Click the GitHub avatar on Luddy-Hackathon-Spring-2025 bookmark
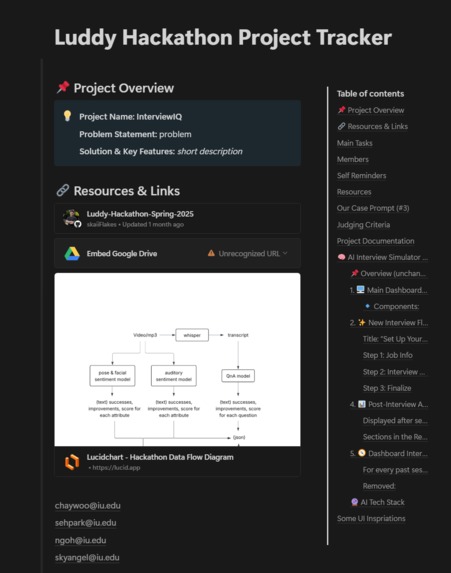This screenshot has width=451, height=573. click(72, 218)
